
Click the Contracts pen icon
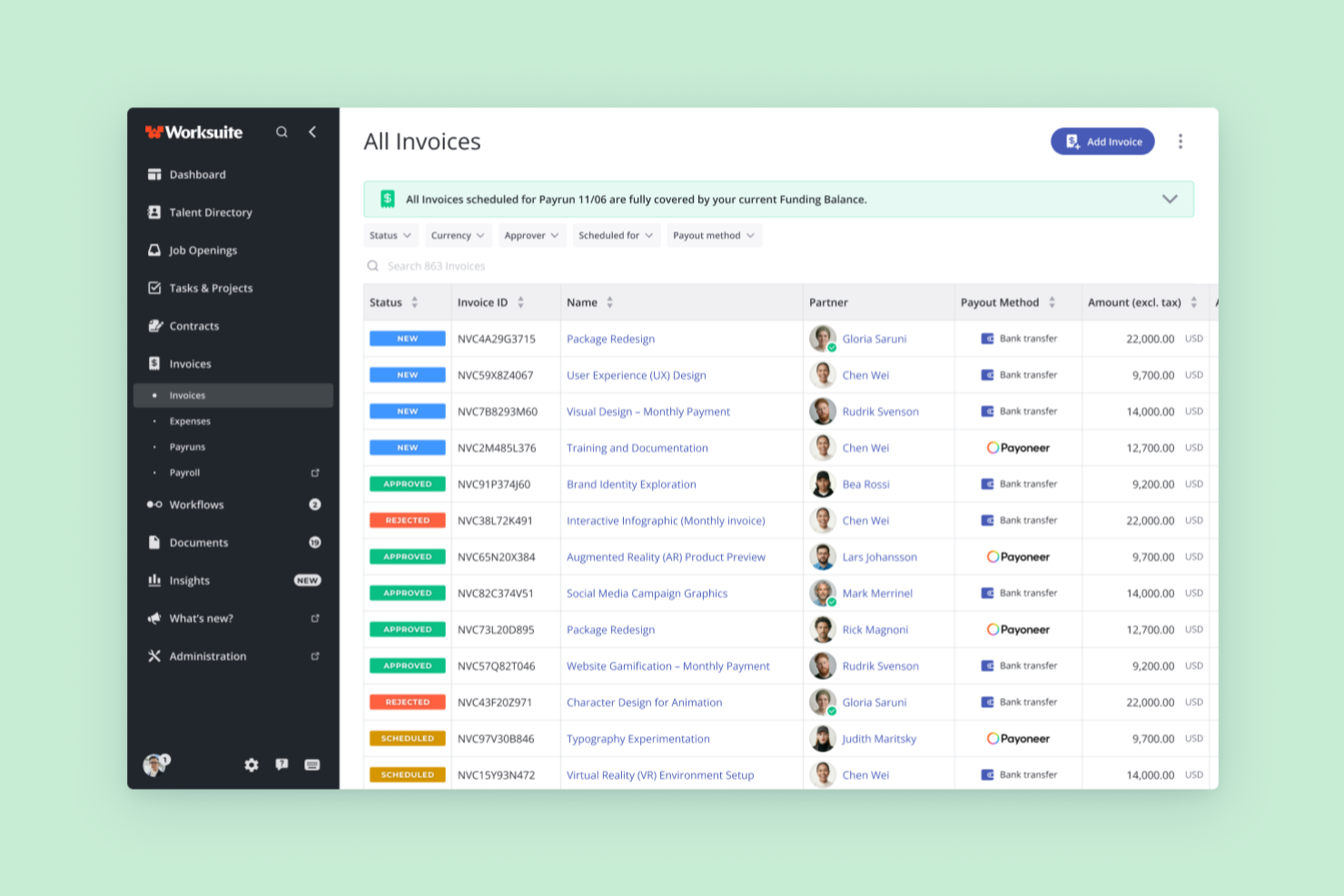click(155, 326)
